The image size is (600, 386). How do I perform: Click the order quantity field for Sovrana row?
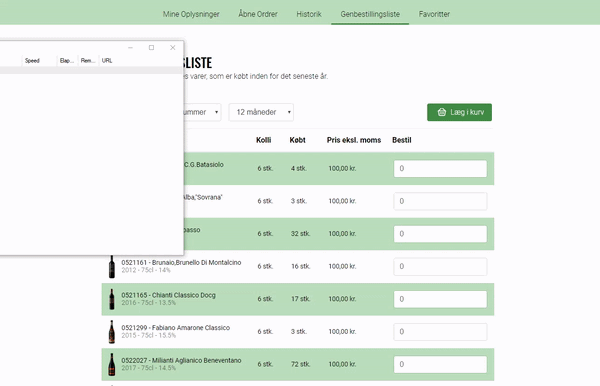click(x=440, y=201)
